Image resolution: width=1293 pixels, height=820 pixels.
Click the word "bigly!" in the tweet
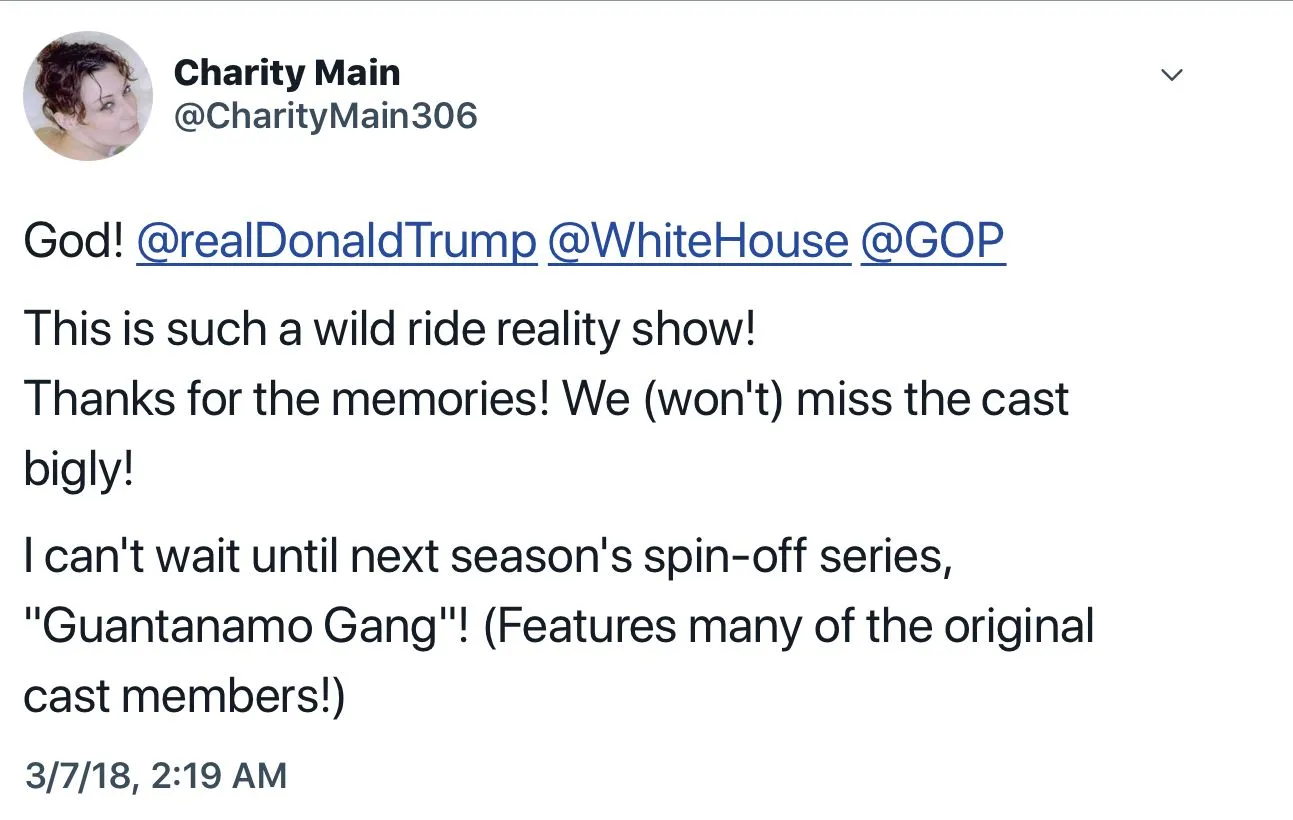[78, 468]
